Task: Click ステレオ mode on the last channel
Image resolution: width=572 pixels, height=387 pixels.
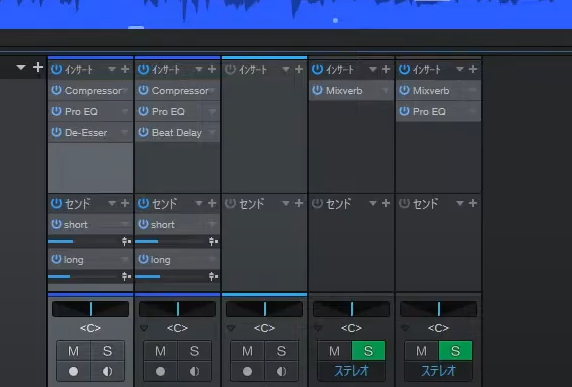Action: point(438,371)
